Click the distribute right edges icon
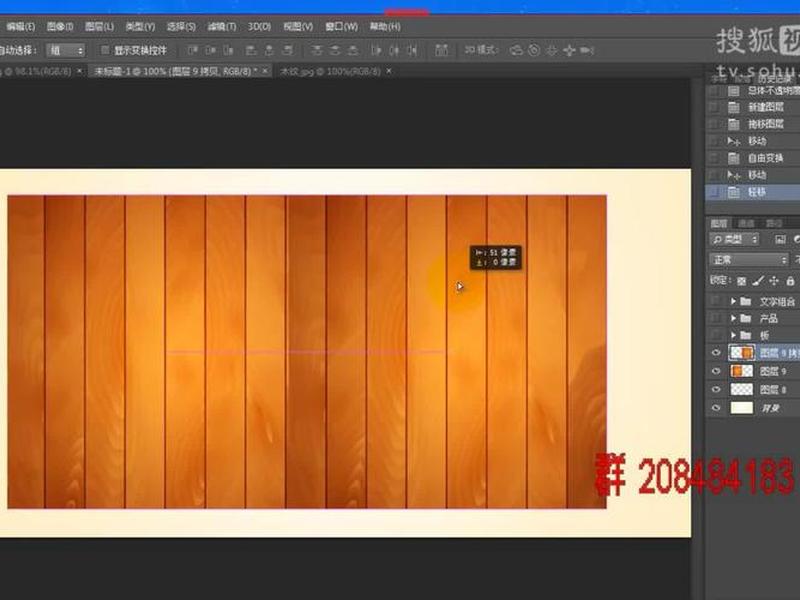 click(412, 50)
